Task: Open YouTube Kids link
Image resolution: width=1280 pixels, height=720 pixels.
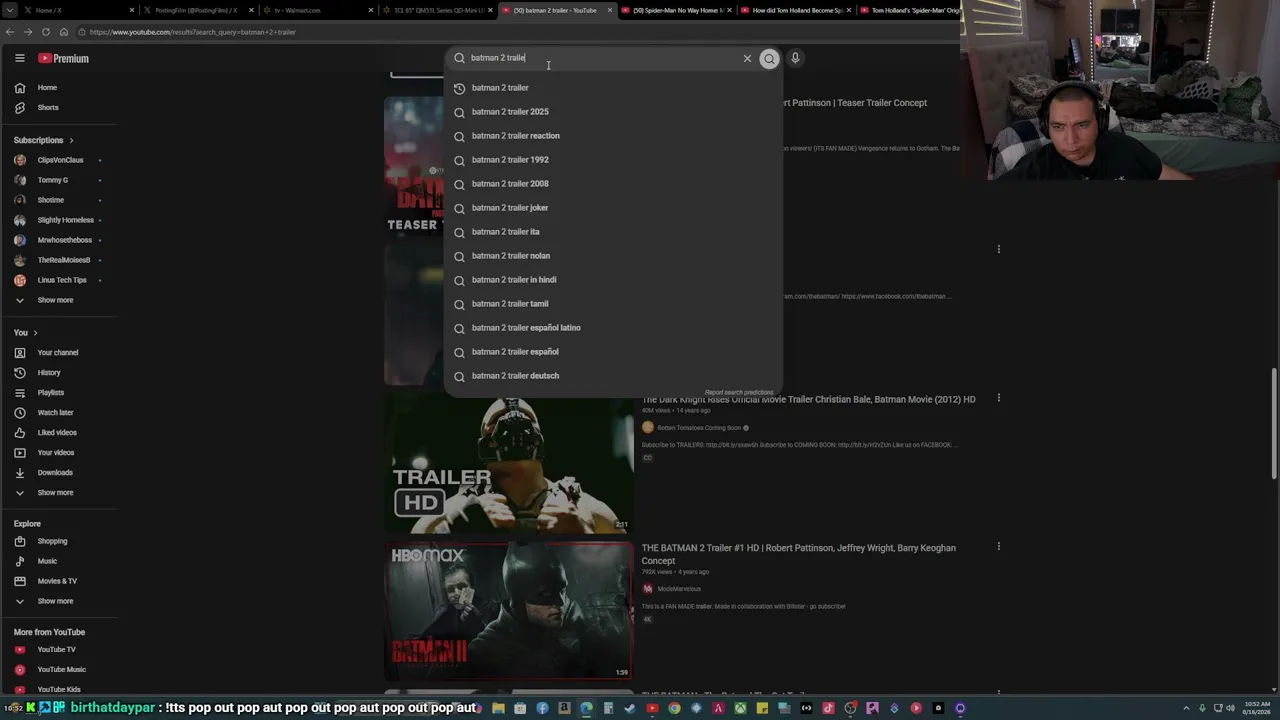Action: pos(58,690)
